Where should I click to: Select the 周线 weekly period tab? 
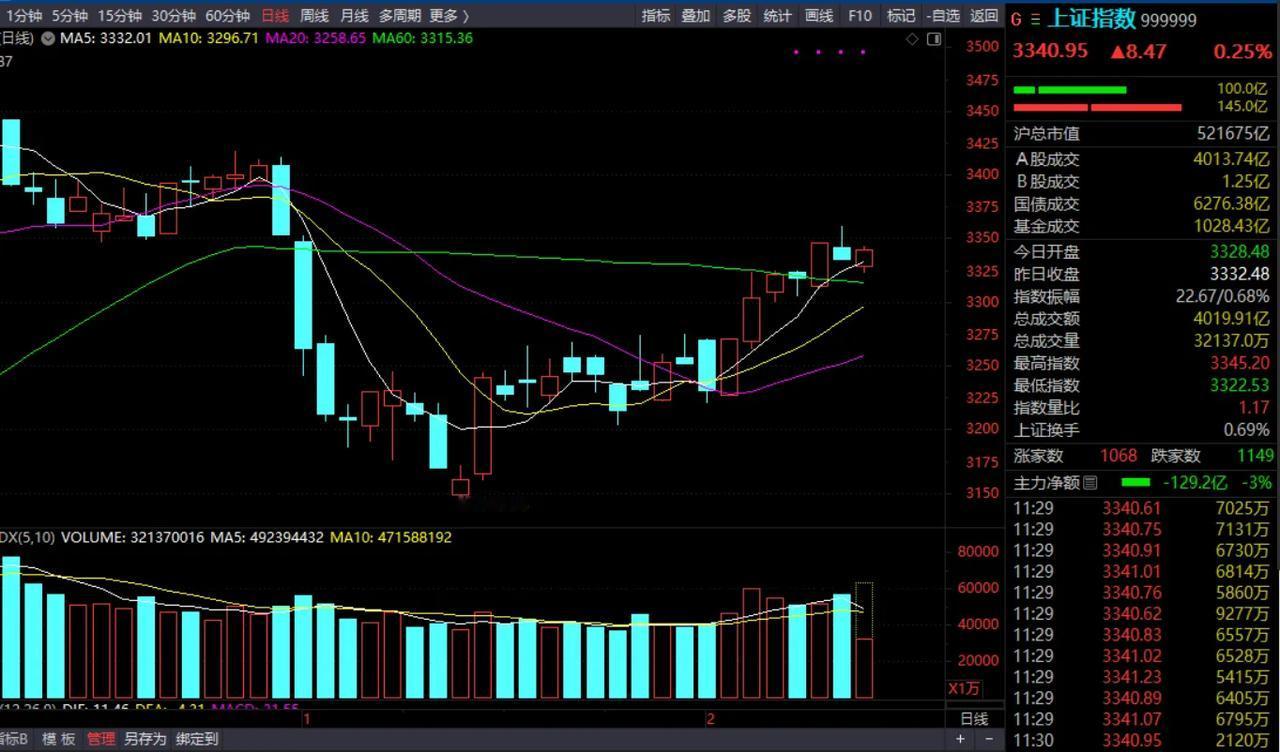(x=314, y=16)
